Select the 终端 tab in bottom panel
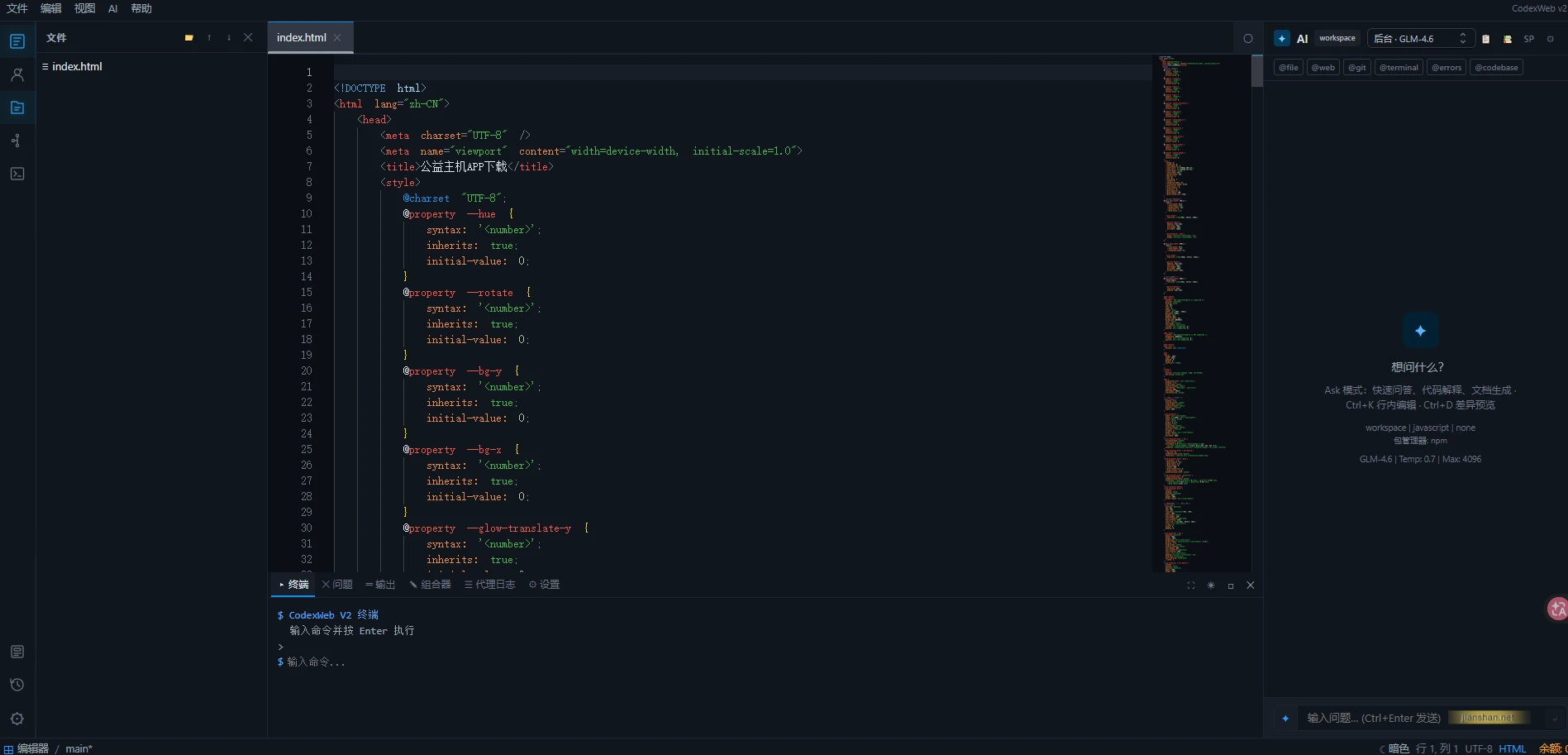This screenshot has height=755, width=1568. pos(294,585)
